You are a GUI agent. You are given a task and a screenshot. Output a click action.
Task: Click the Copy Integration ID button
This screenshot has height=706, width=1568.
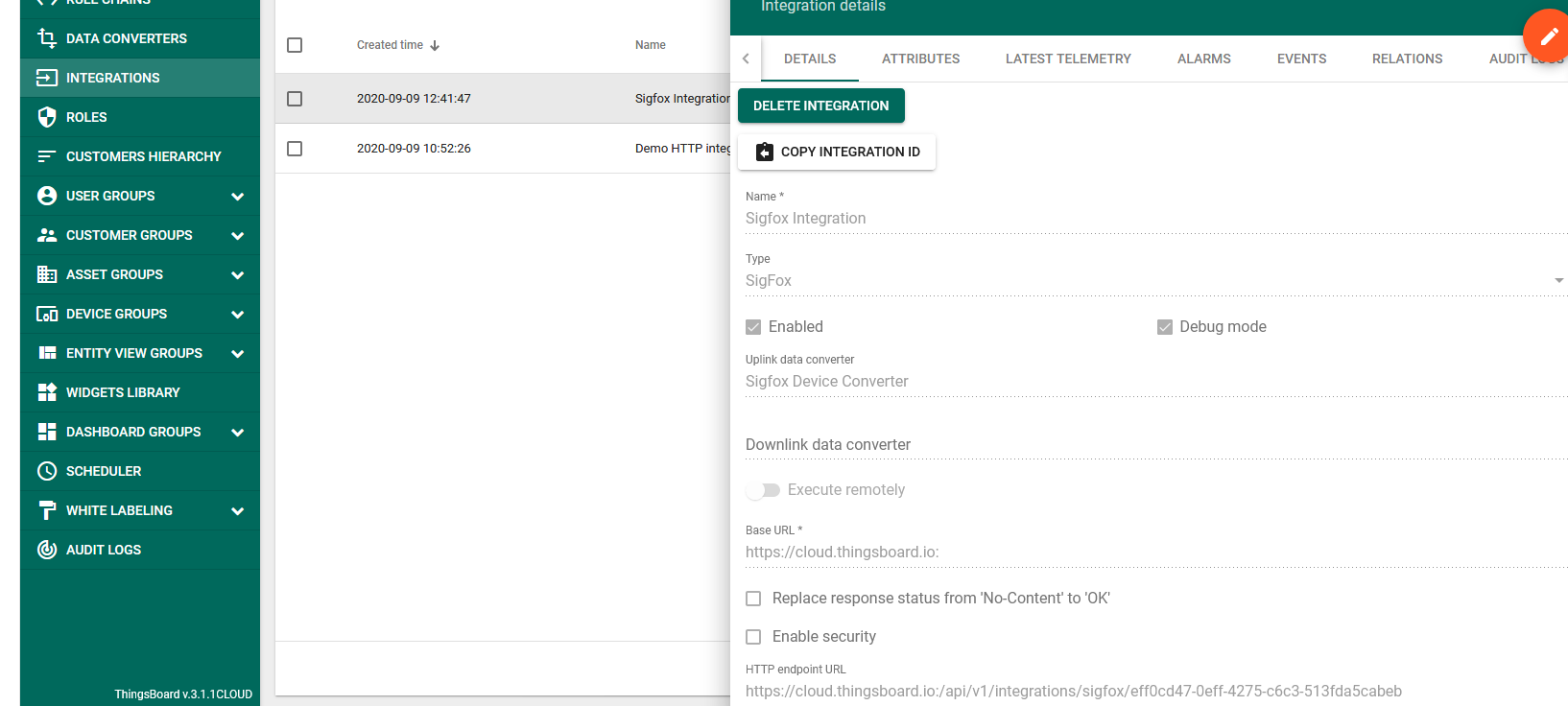click(x=837, y=152)
